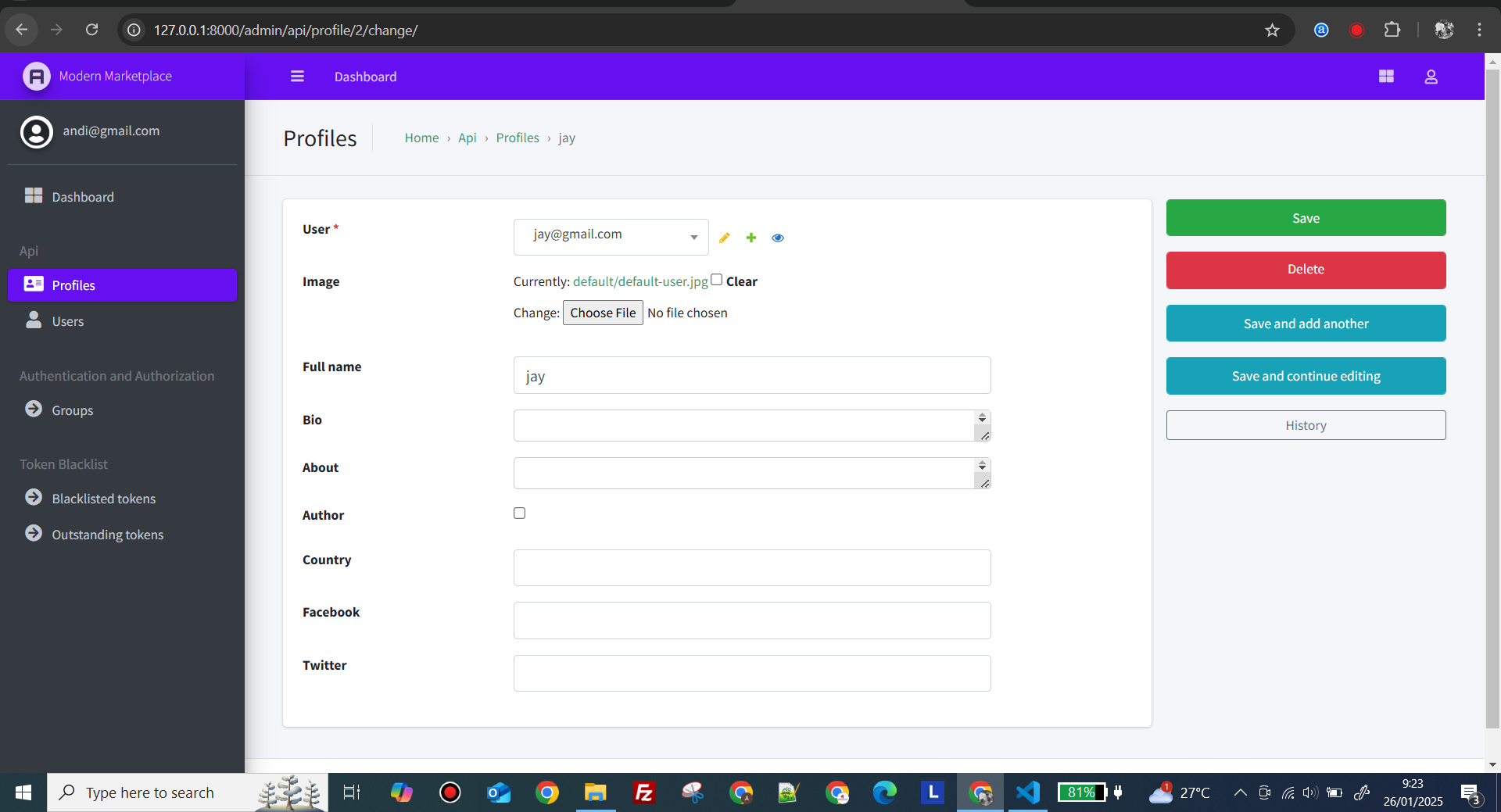The image size is (1501, 812).
Task: Click the Twitter input field
Action: pos(752,673)
